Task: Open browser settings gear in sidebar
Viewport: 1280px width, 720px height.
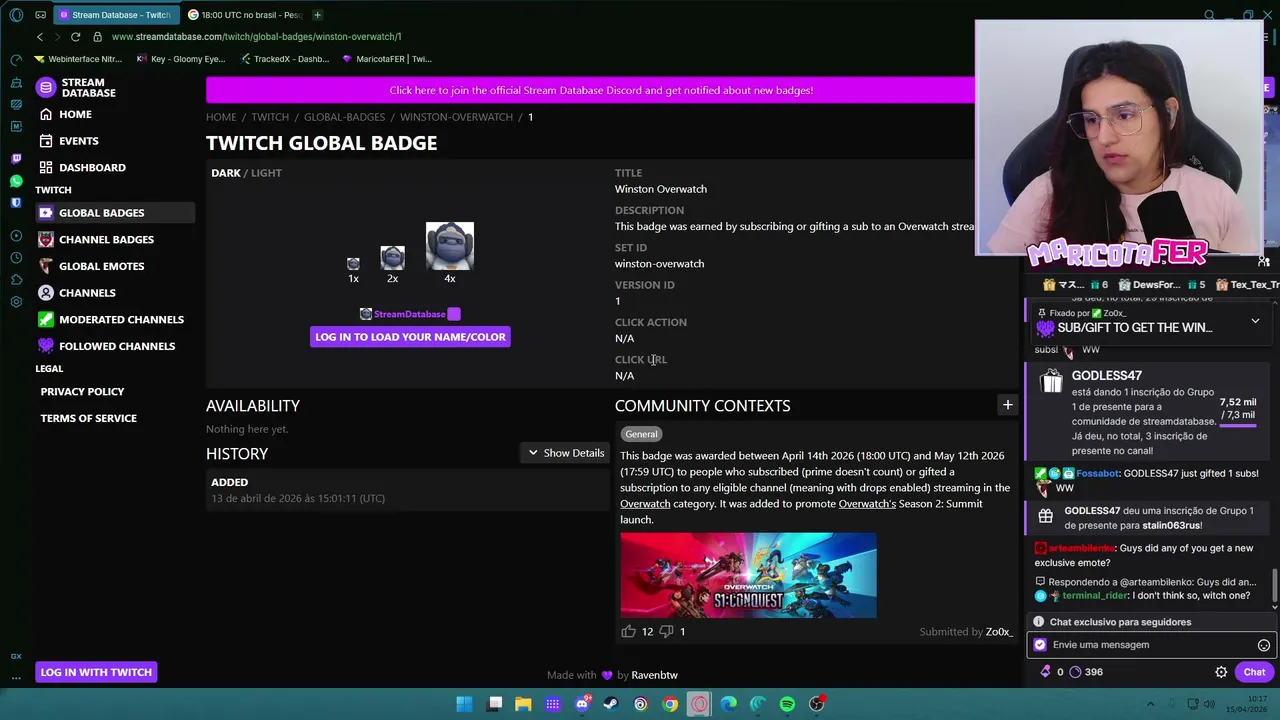Action: [x=16, y=302]
